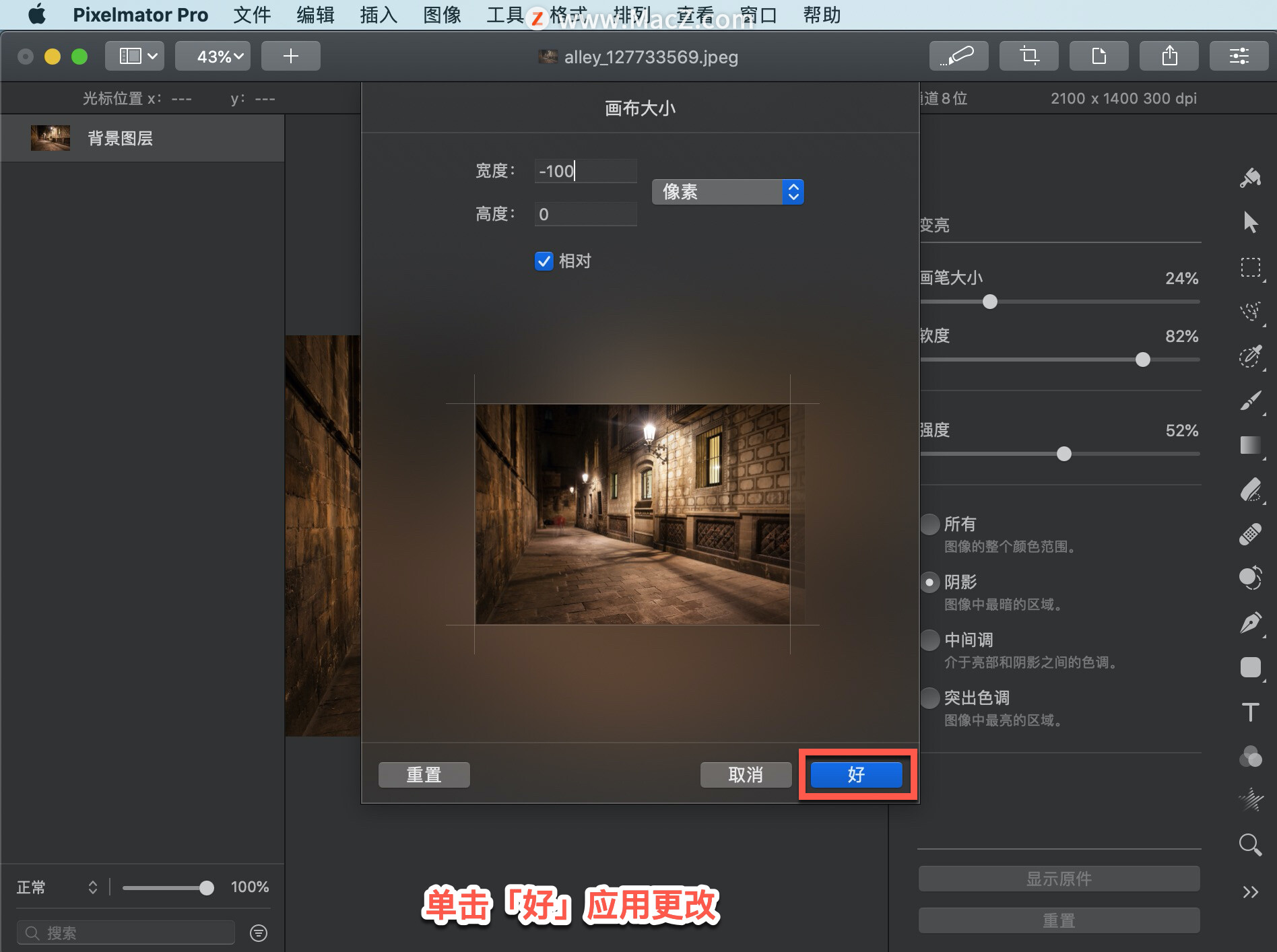
Task: Select the 阴影 shadows radio button
Action: [x=929, y=582]
